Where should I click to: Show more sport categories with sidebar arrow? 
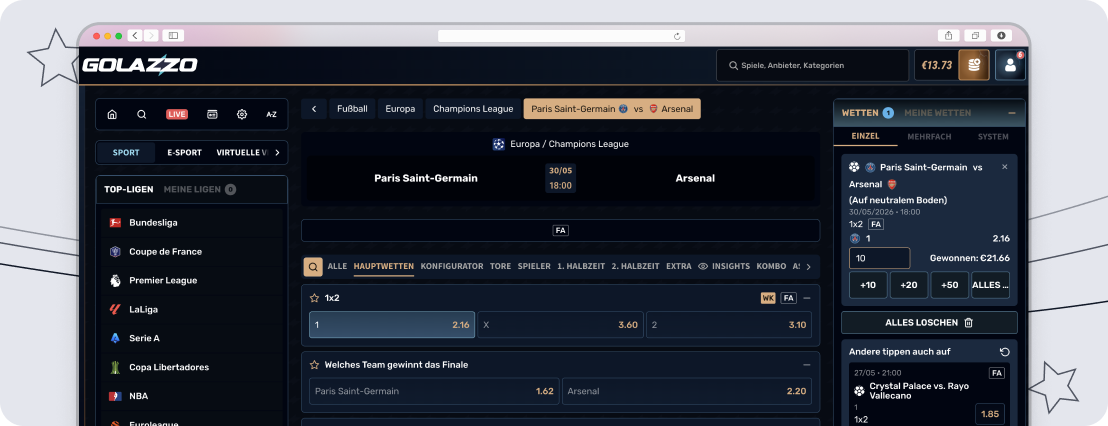(277, 153)
